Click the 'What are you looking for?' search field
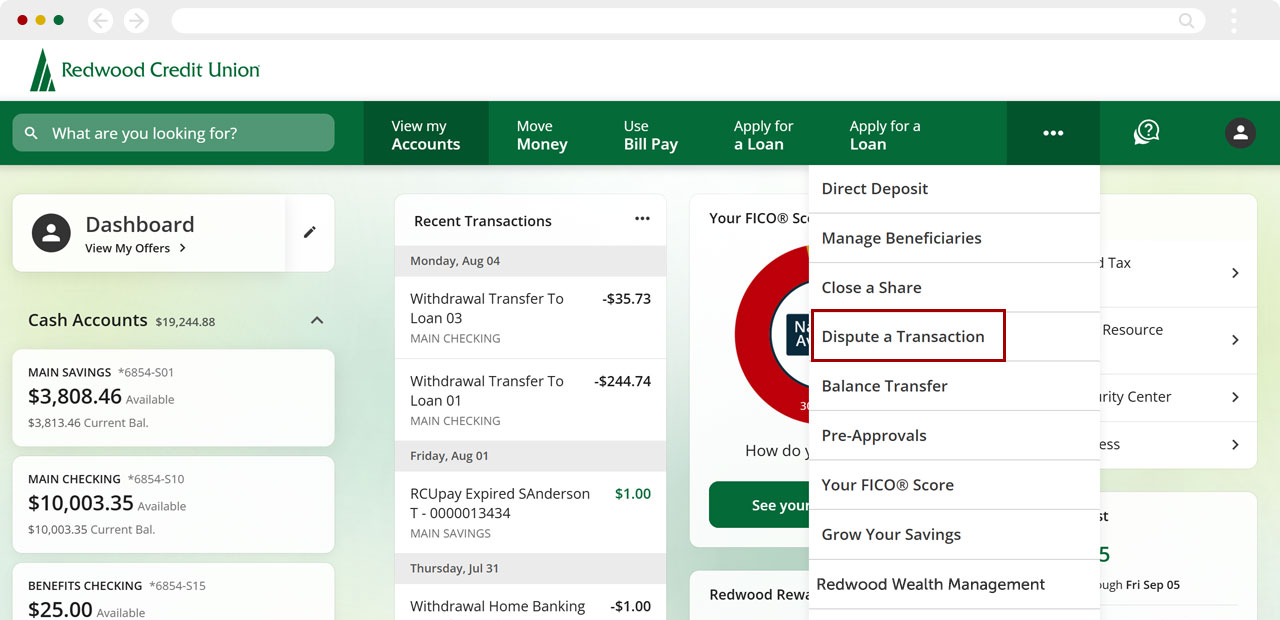Viewport: 1280px width, 620px height. click(174, 133)
